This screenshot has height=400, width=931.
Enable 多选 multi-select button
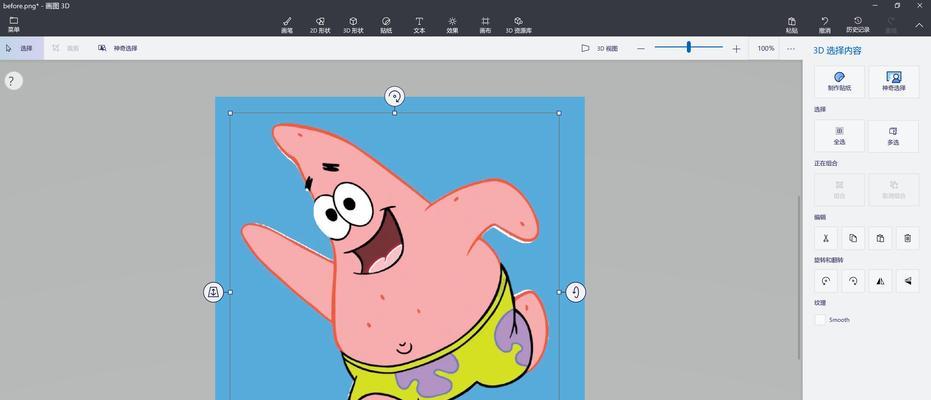pos(894,136)
